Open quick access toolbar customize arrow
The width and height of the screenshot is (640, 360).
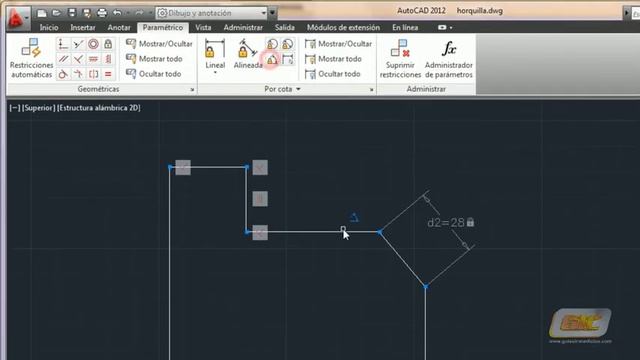coord(272,13)
